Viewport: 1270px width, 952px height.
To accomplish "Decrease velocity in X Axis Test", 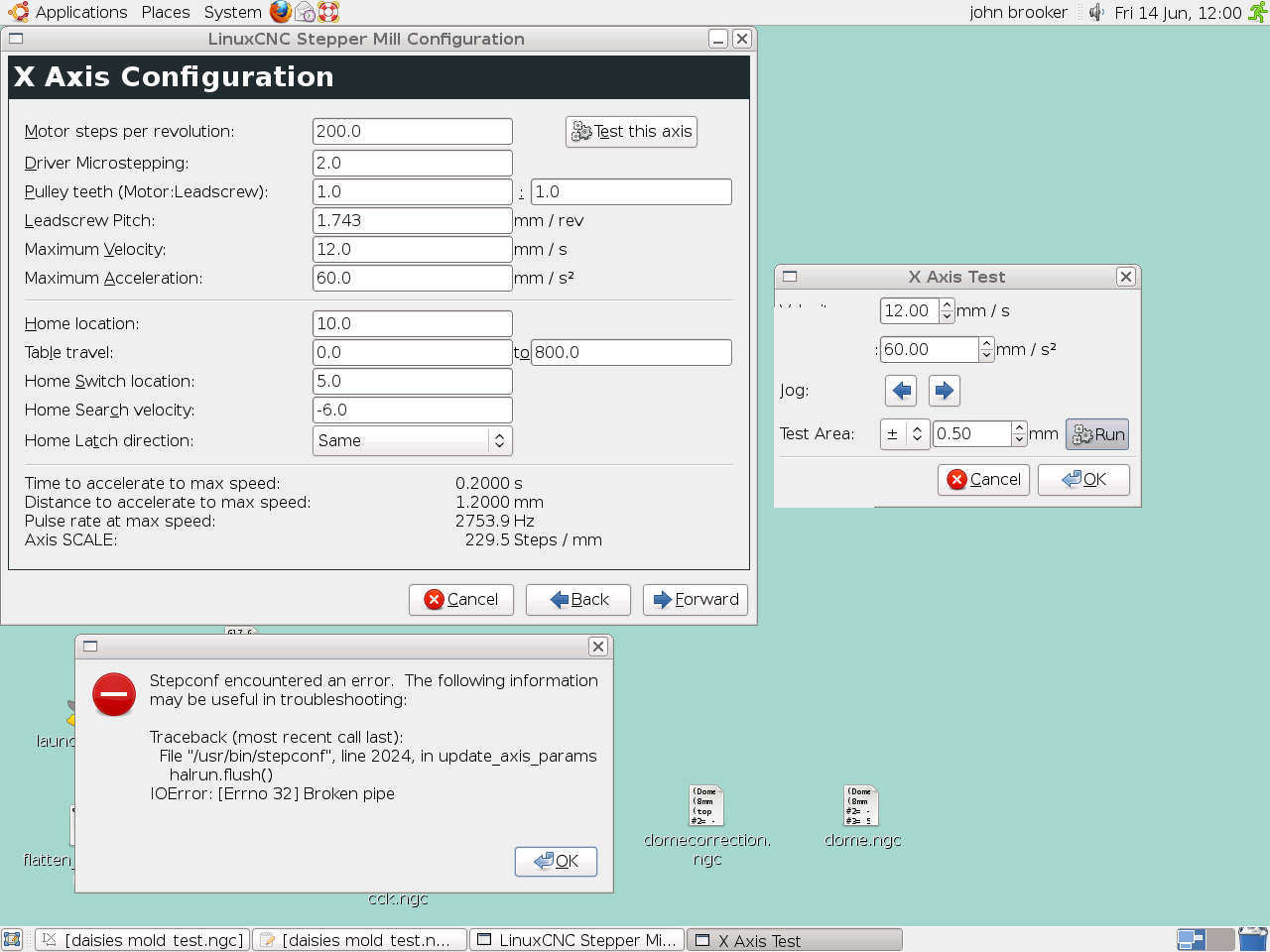I will tap(947, 317).
